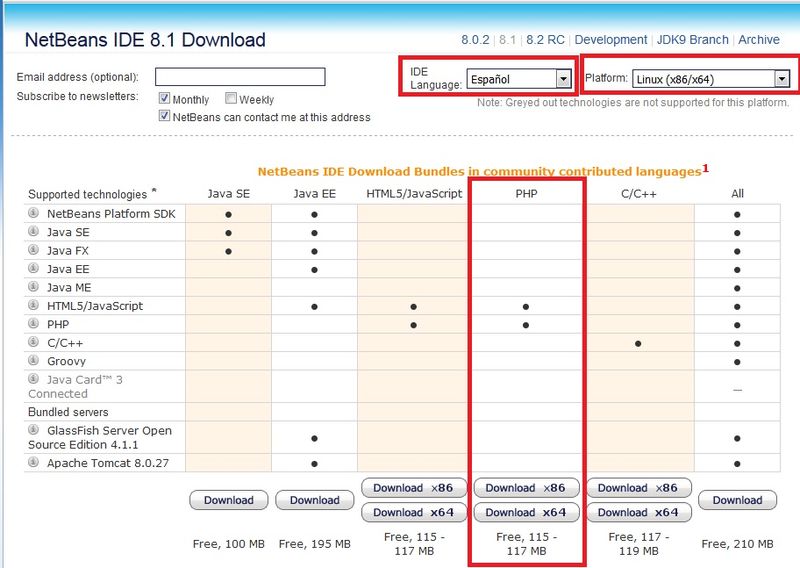Open the Development builds link

pos(611,40)
